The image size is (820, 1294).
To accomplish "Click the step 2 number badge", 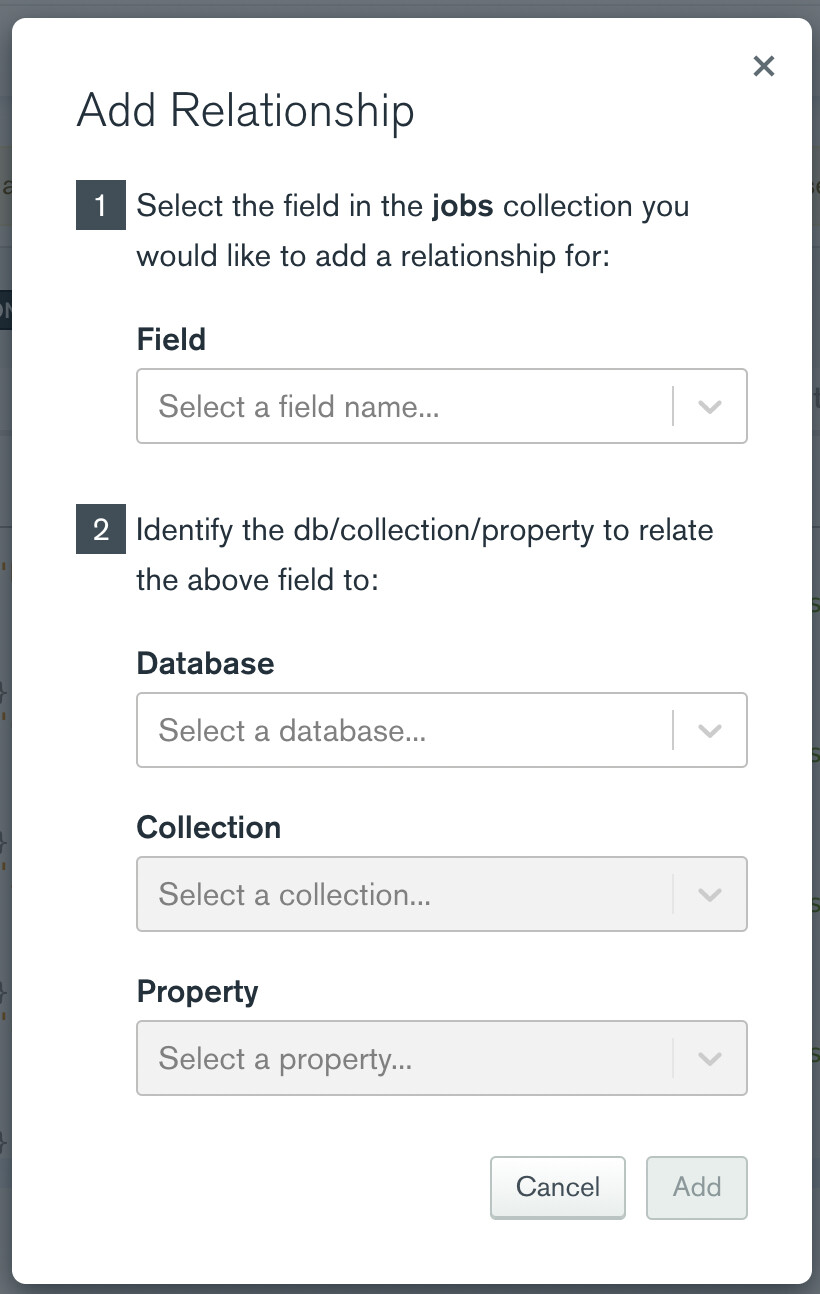I will coord(101,529).
